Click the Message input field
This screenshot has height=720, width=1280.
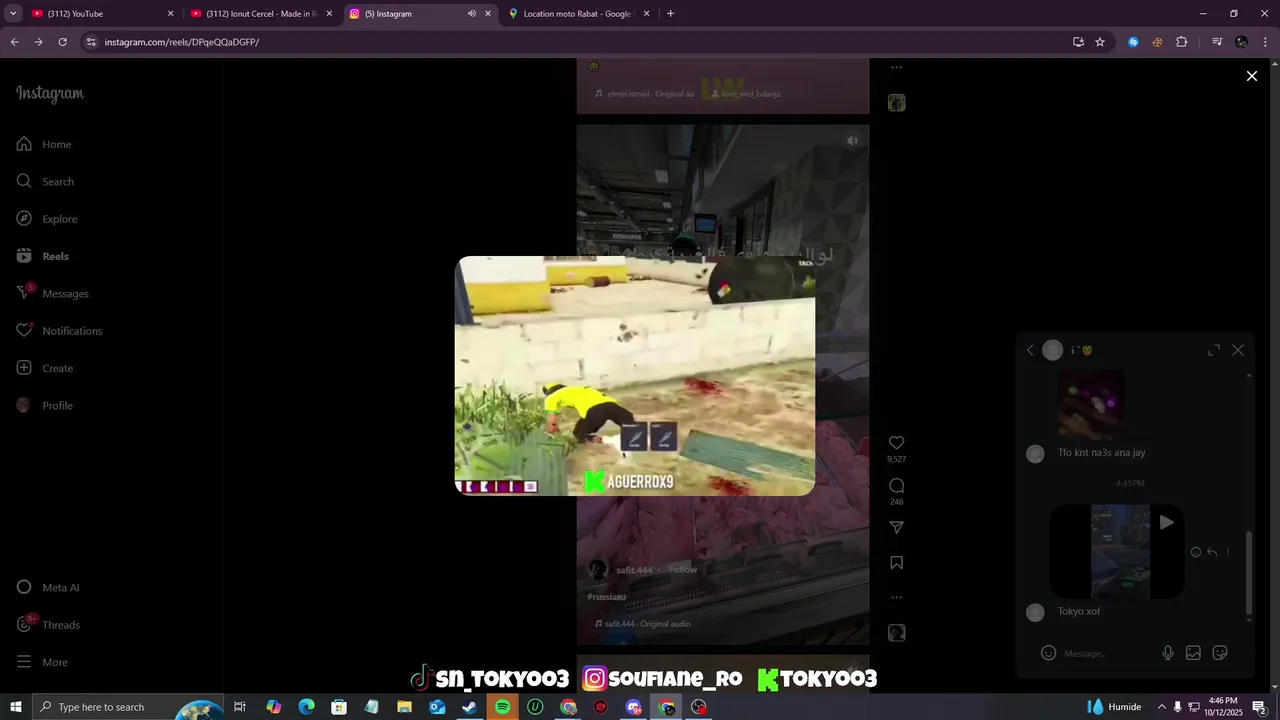tap(1106, 653)
